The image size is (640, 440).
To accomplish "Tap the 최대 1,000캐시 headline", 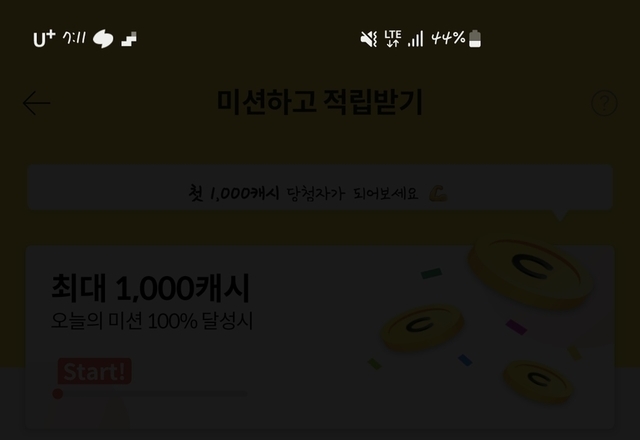I will [150, 288].
